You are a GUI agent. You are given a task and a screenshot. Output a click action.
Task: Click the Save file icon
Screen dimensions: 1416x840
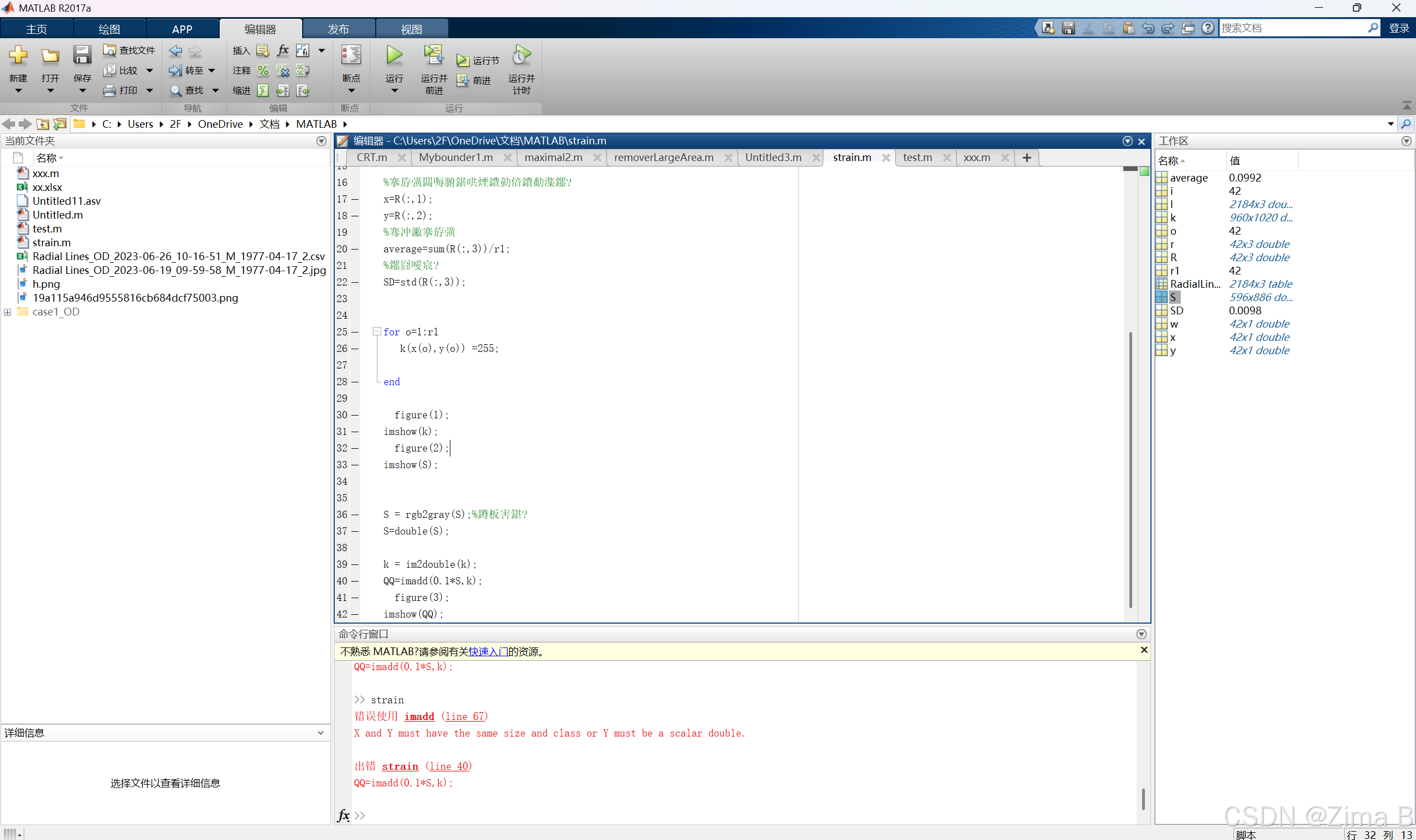click(82, 55)
